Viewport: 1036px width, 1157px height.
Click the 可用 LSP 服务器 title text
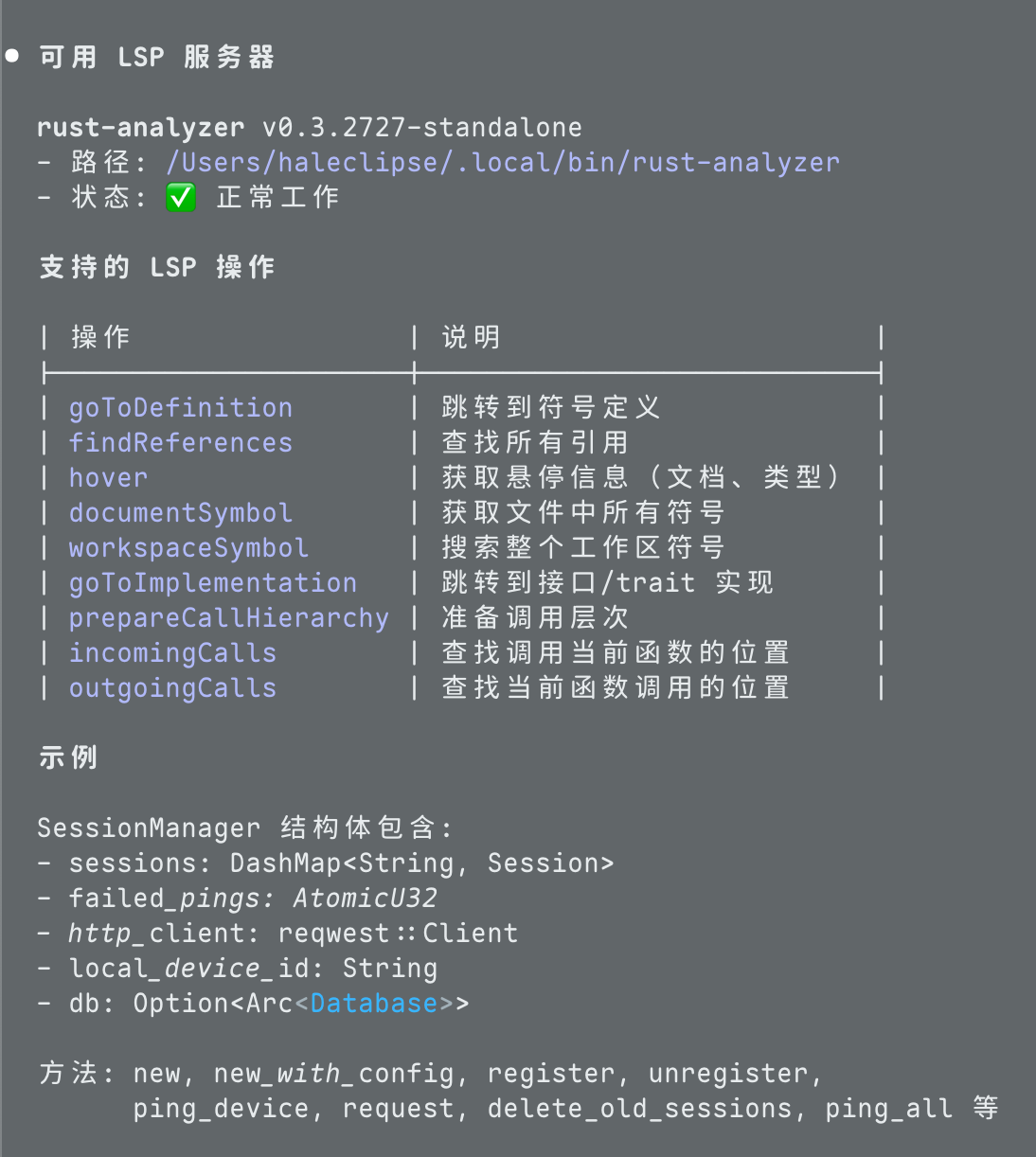[x=157, y=57]
